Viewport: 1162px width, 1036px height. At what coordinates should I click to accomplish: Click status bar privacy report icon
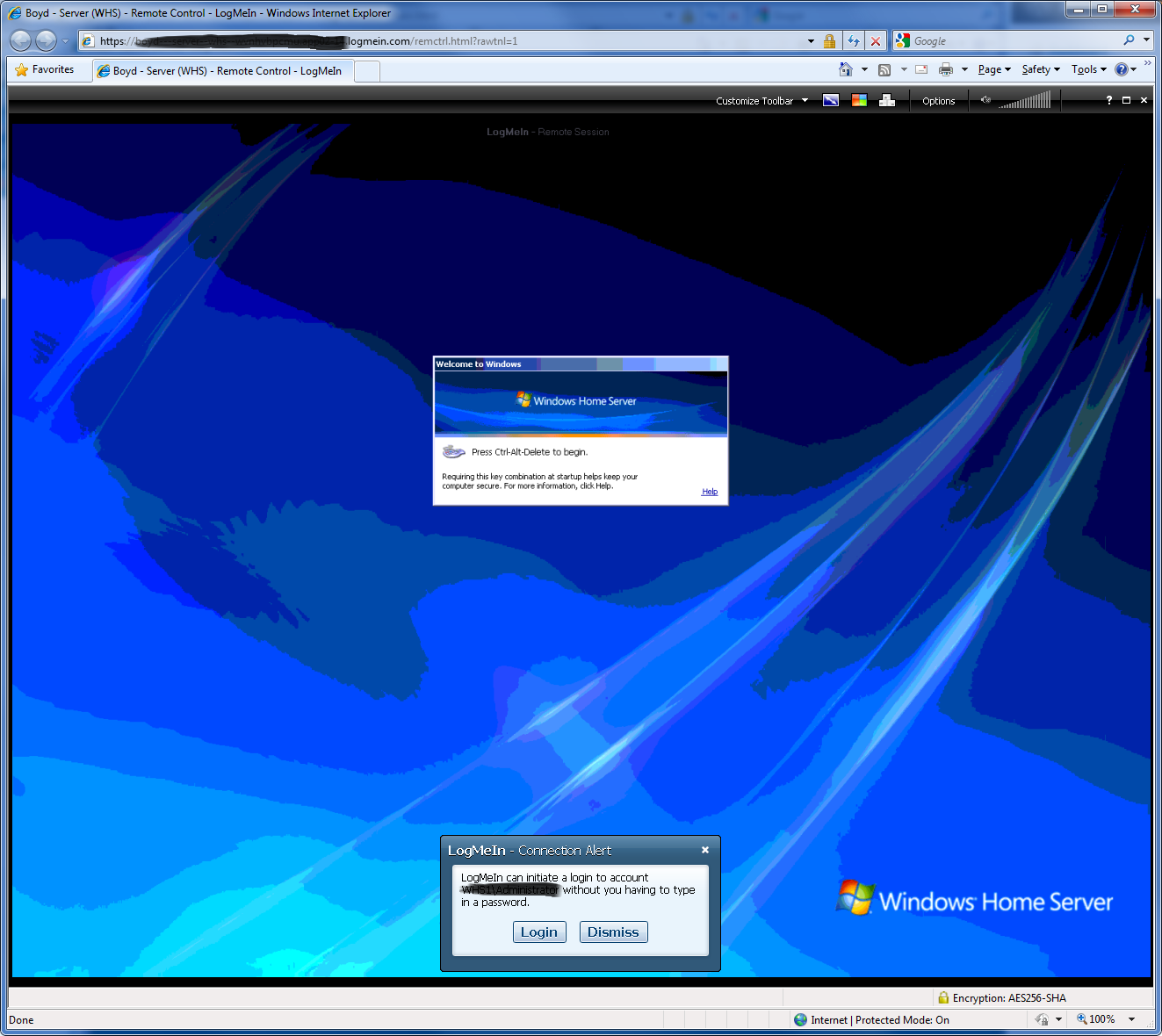(x=1042, y=1019)
